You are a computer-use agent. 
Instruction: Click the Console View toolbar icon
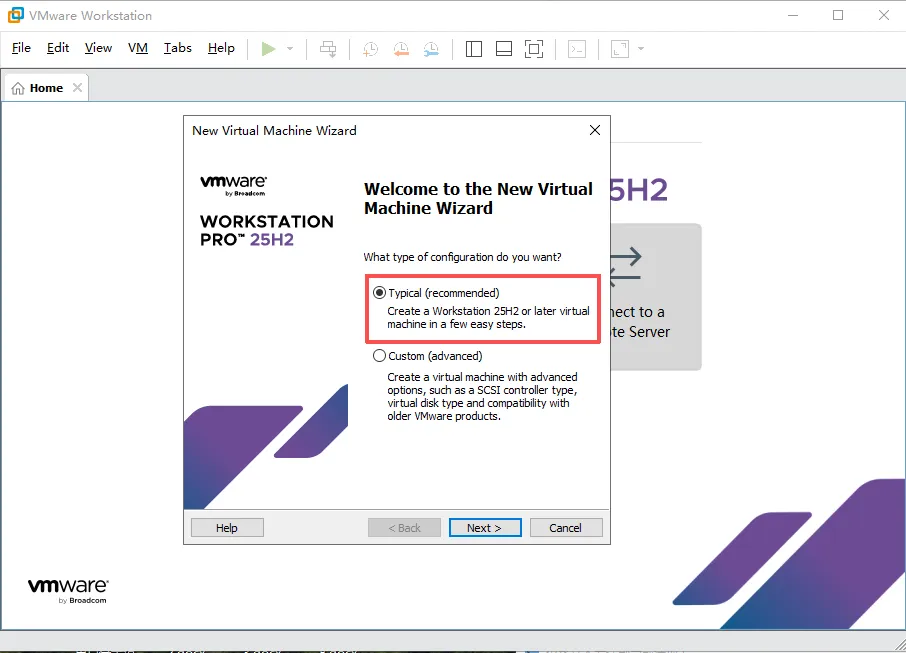[577, 49]
